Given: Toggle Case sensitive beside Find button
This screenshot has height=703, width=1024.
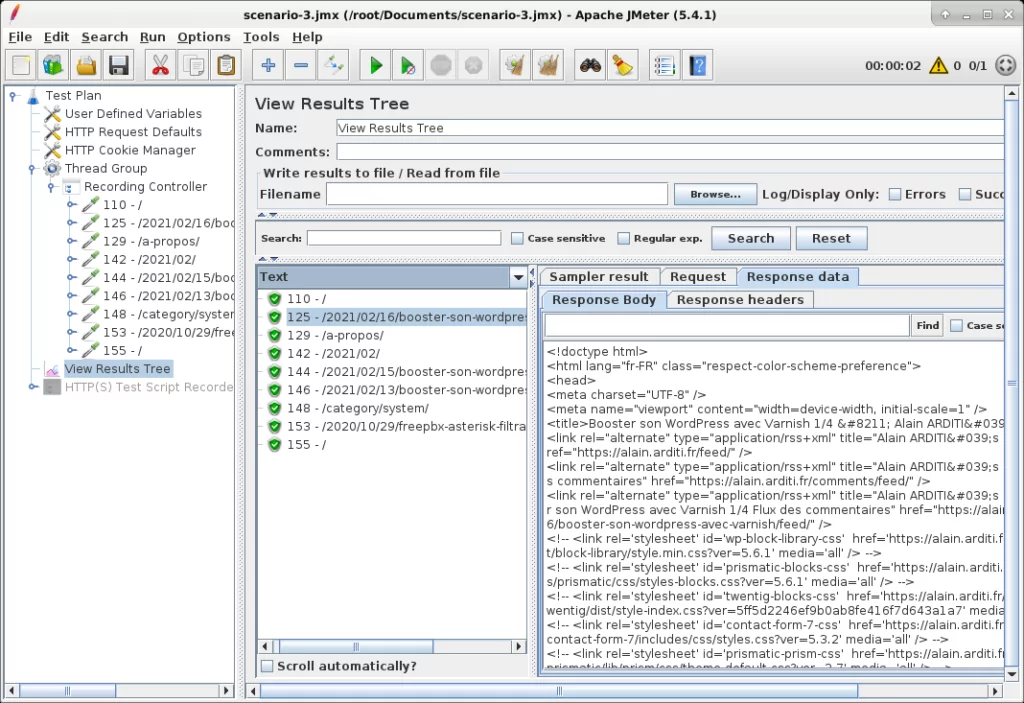Looking at the screenshot, I should [x=957, y=325].
